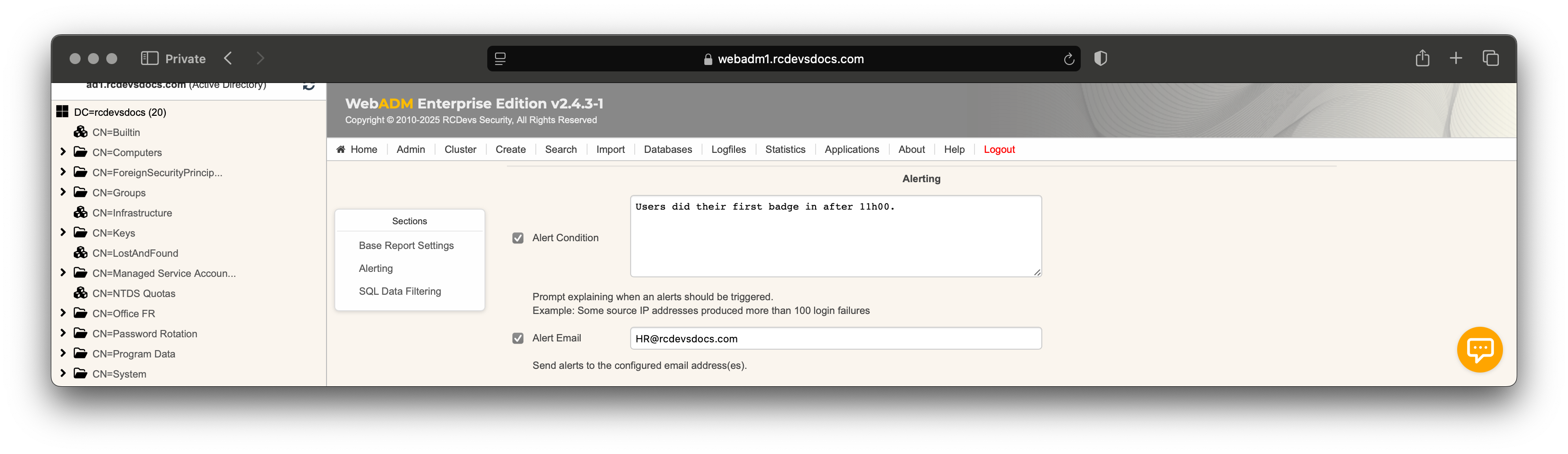Click the DC=rcdevsdocs domain icon
Screen dimensions: 1568x454
(x=62, y=111)
